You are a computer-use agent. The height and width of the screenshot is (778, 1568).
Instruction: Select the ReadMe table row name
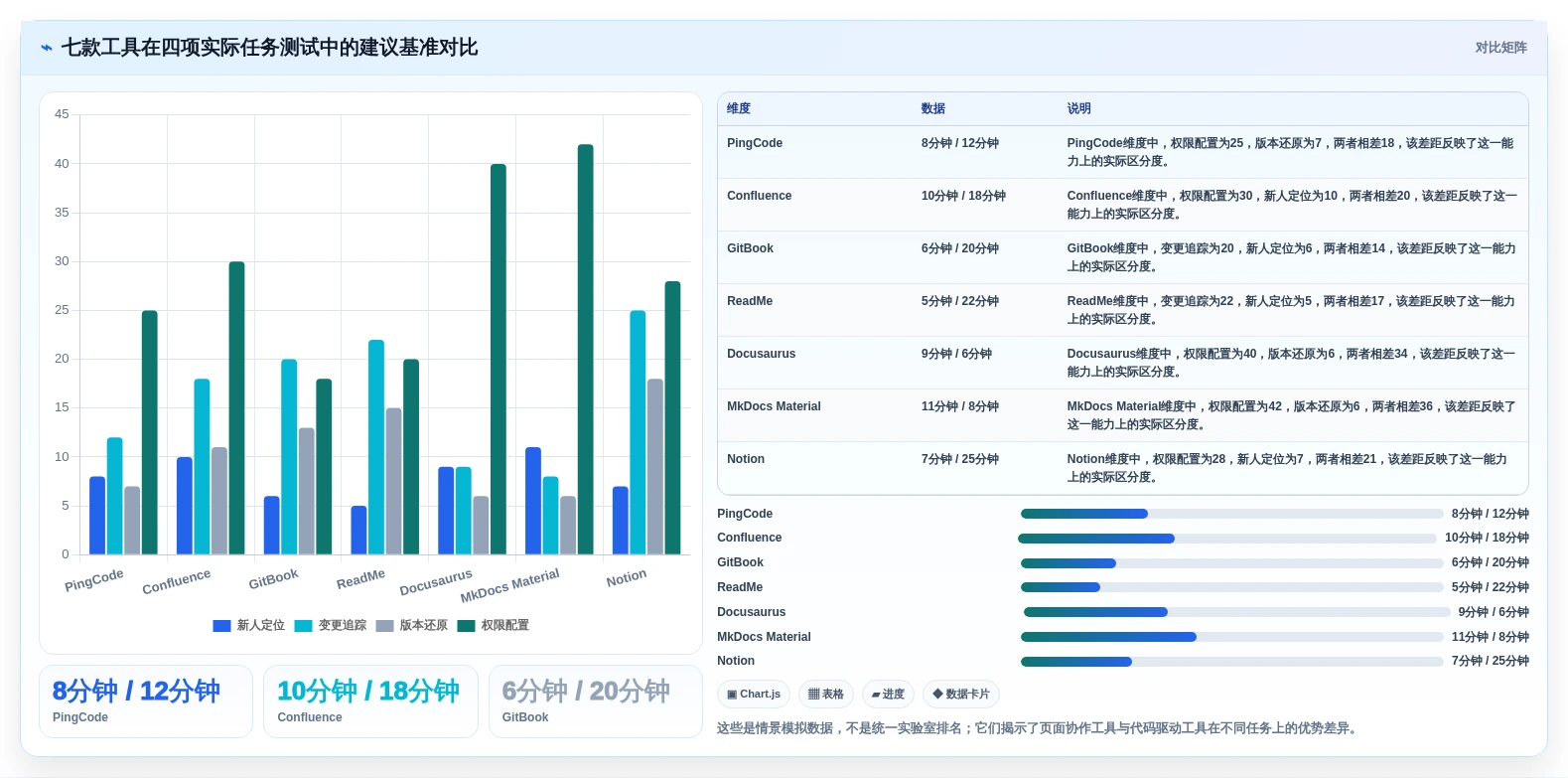coord(750,301)
